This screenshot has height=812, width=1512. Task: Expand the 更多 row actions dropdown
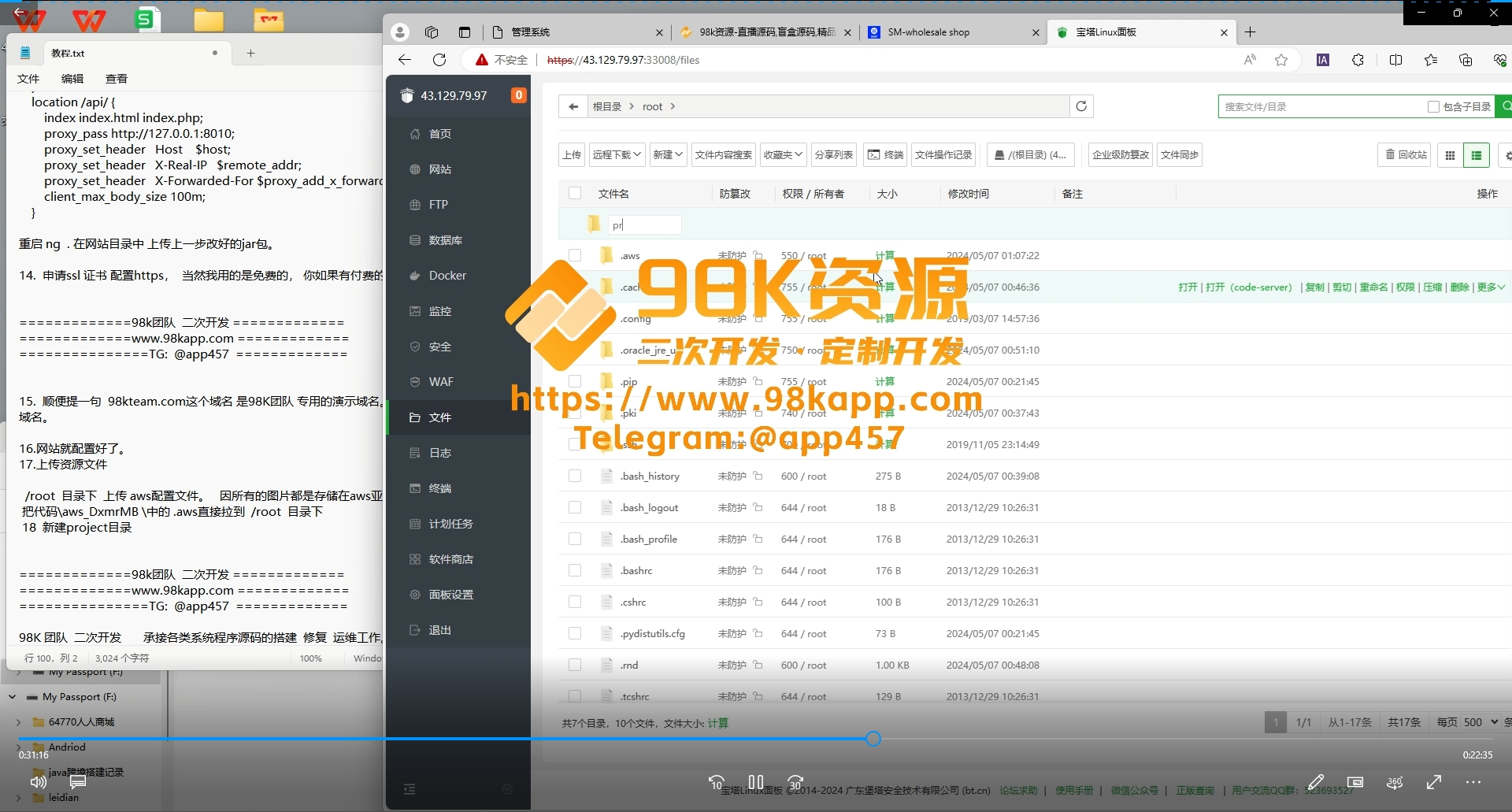point(1491,287)
